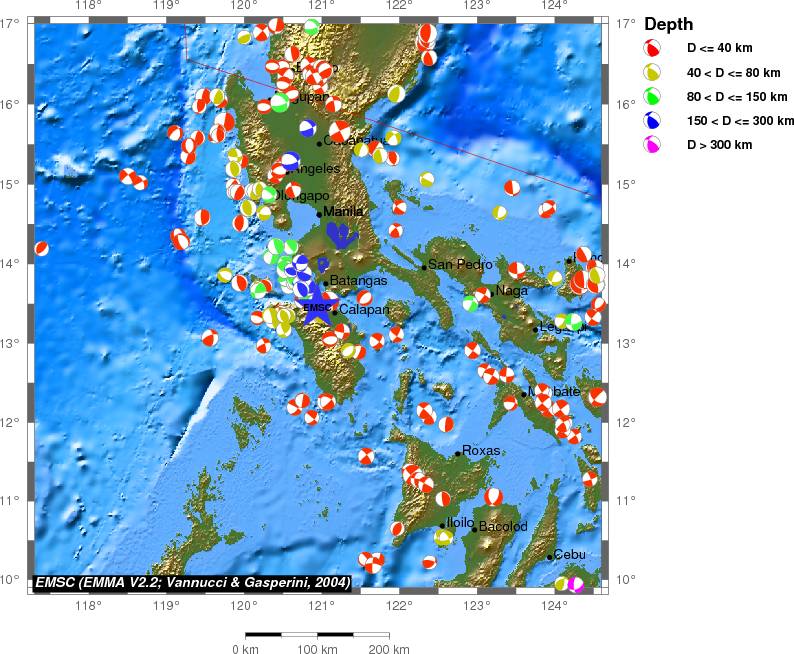
Task: Select the magenta focal mechanism on the map
Action: 574,584
